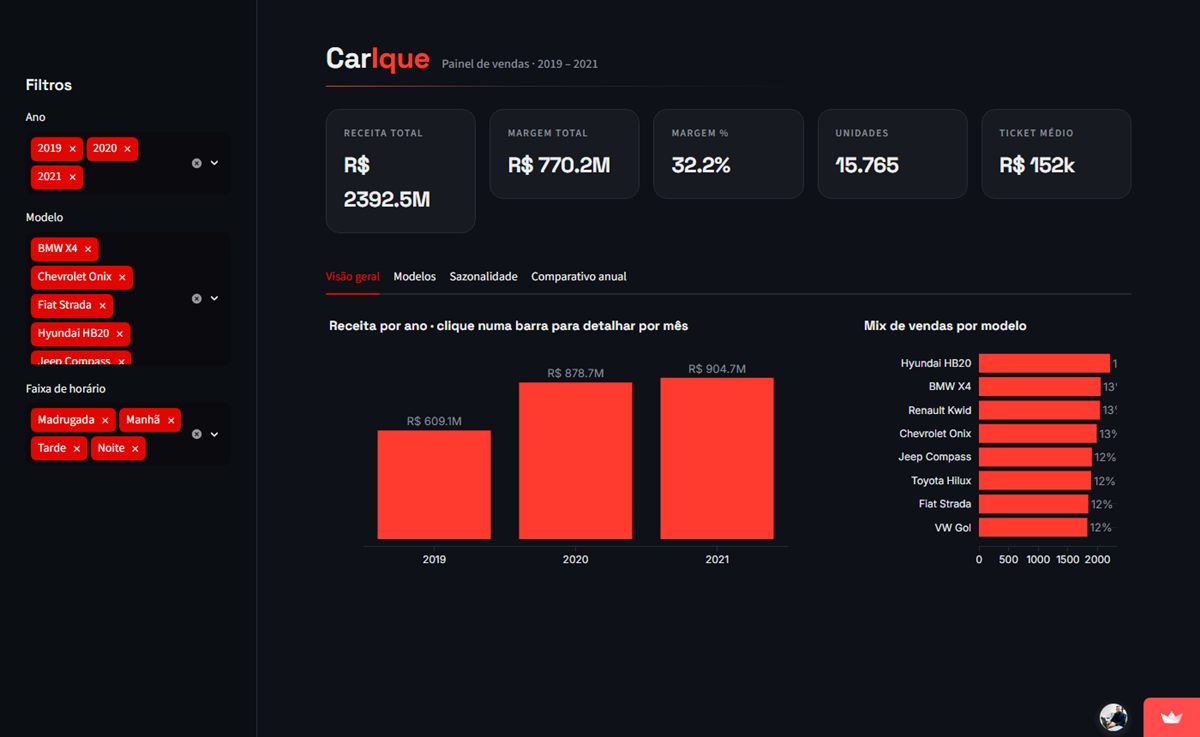Click the Hyundai HB20 sales mix bar
1200x737 pixels.
(x=1044, y=364)
